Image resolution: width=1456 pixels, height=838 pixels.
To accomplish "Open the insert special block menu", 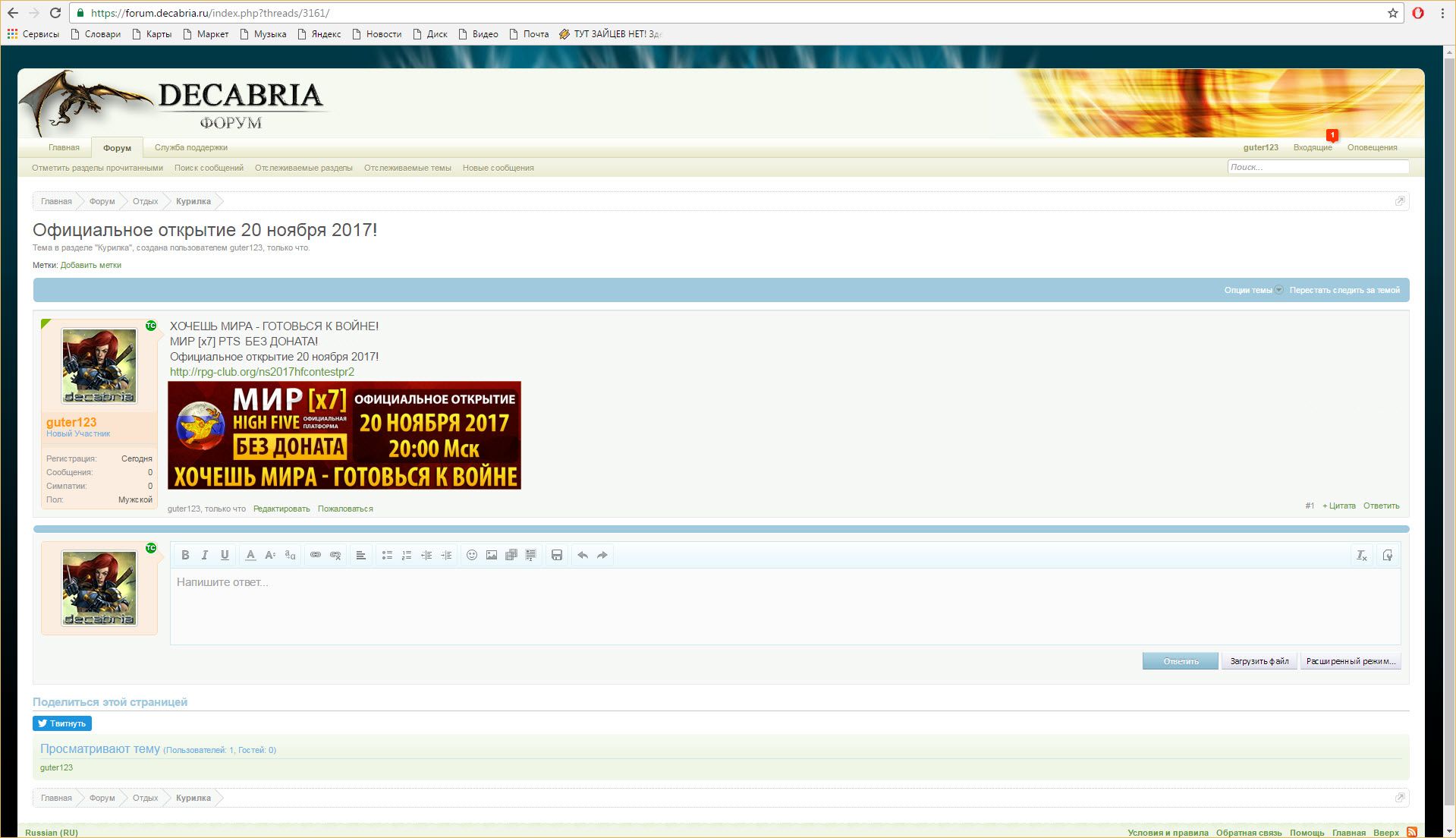I will tap(531, 555).
